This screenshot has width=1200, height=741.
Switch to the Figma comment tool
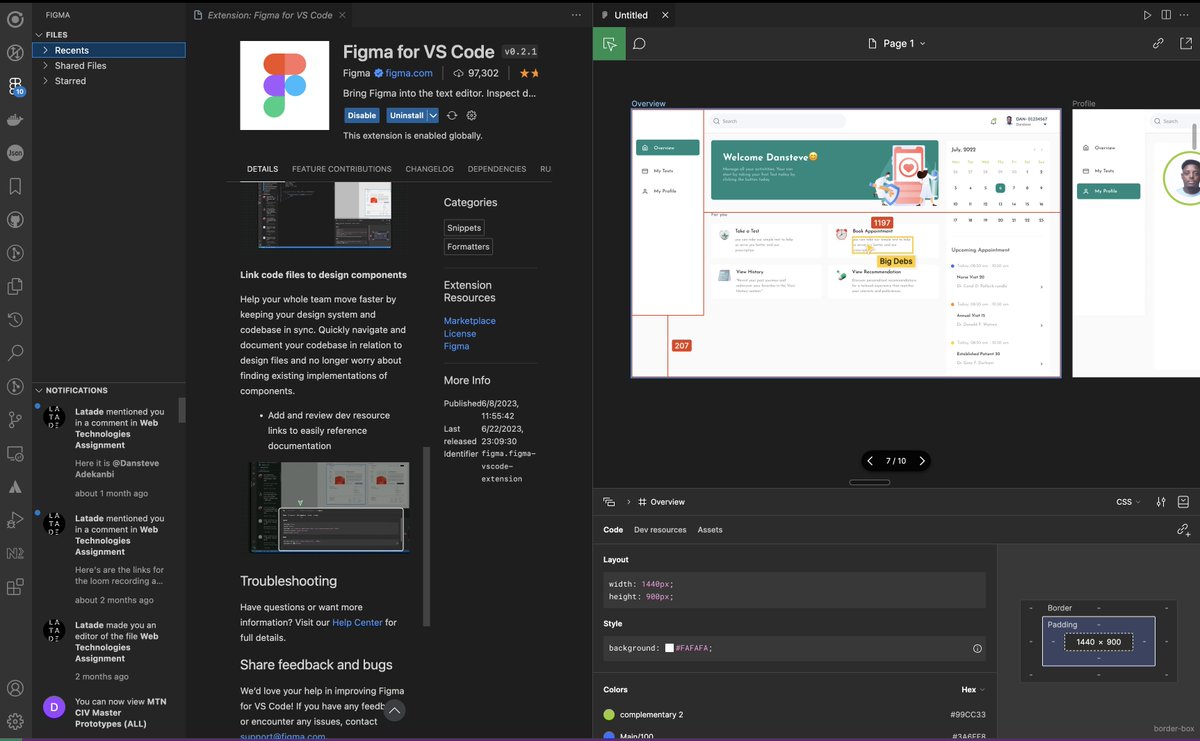(x=639, y=44)
